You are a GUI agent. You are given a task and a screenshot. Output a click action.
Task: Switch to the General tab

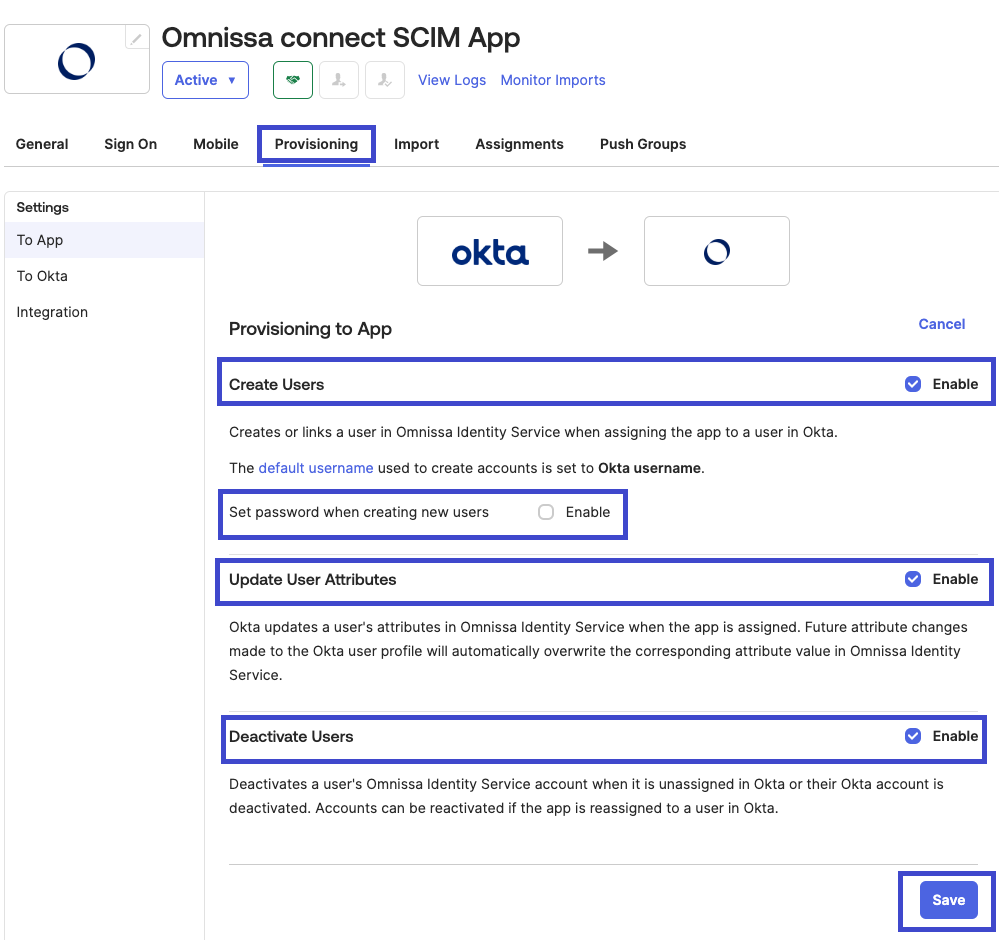point(42,145)
